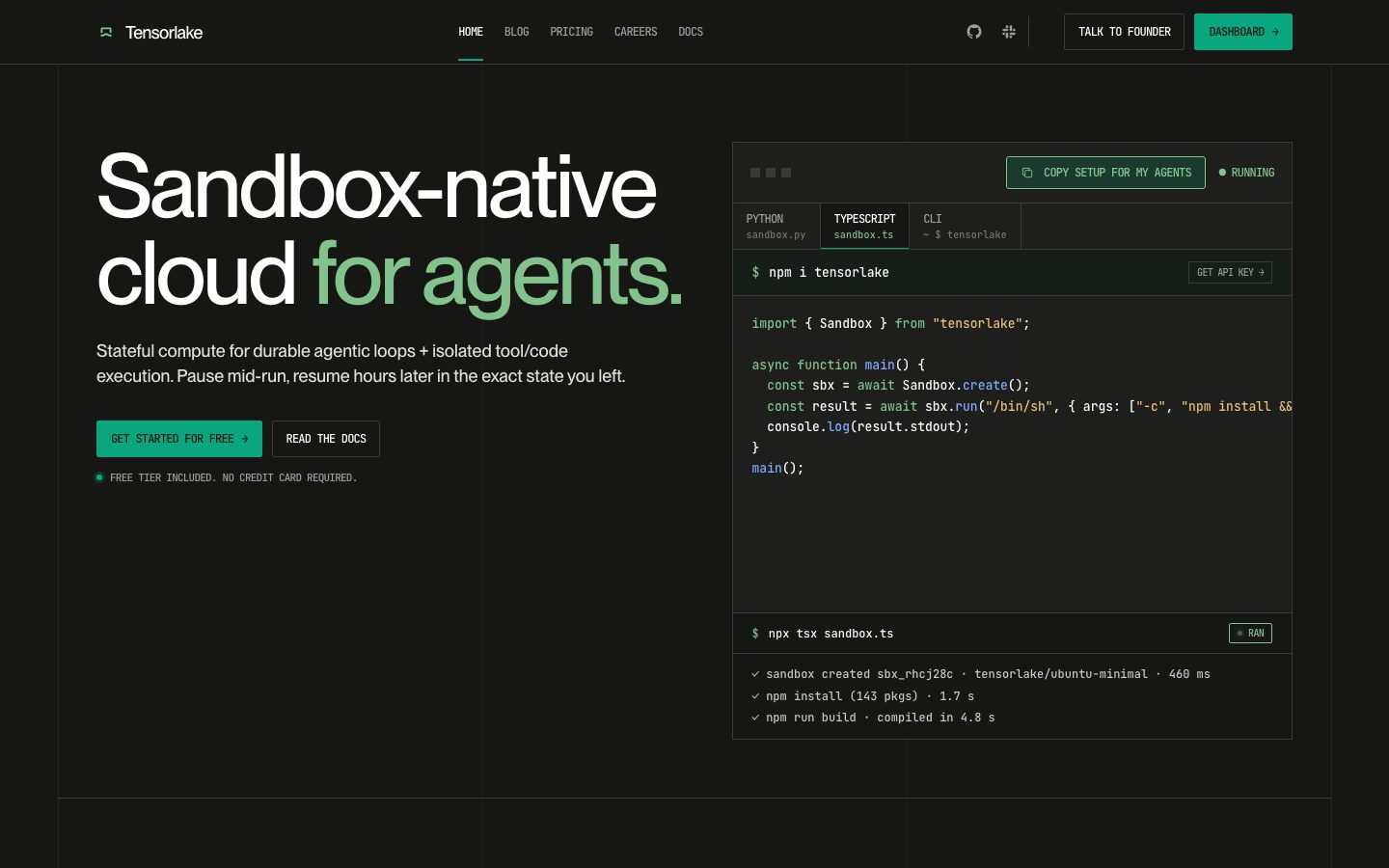The image size is (1389, 868).
Task: Open the Dashboard button
Action: pos(1243,32)
